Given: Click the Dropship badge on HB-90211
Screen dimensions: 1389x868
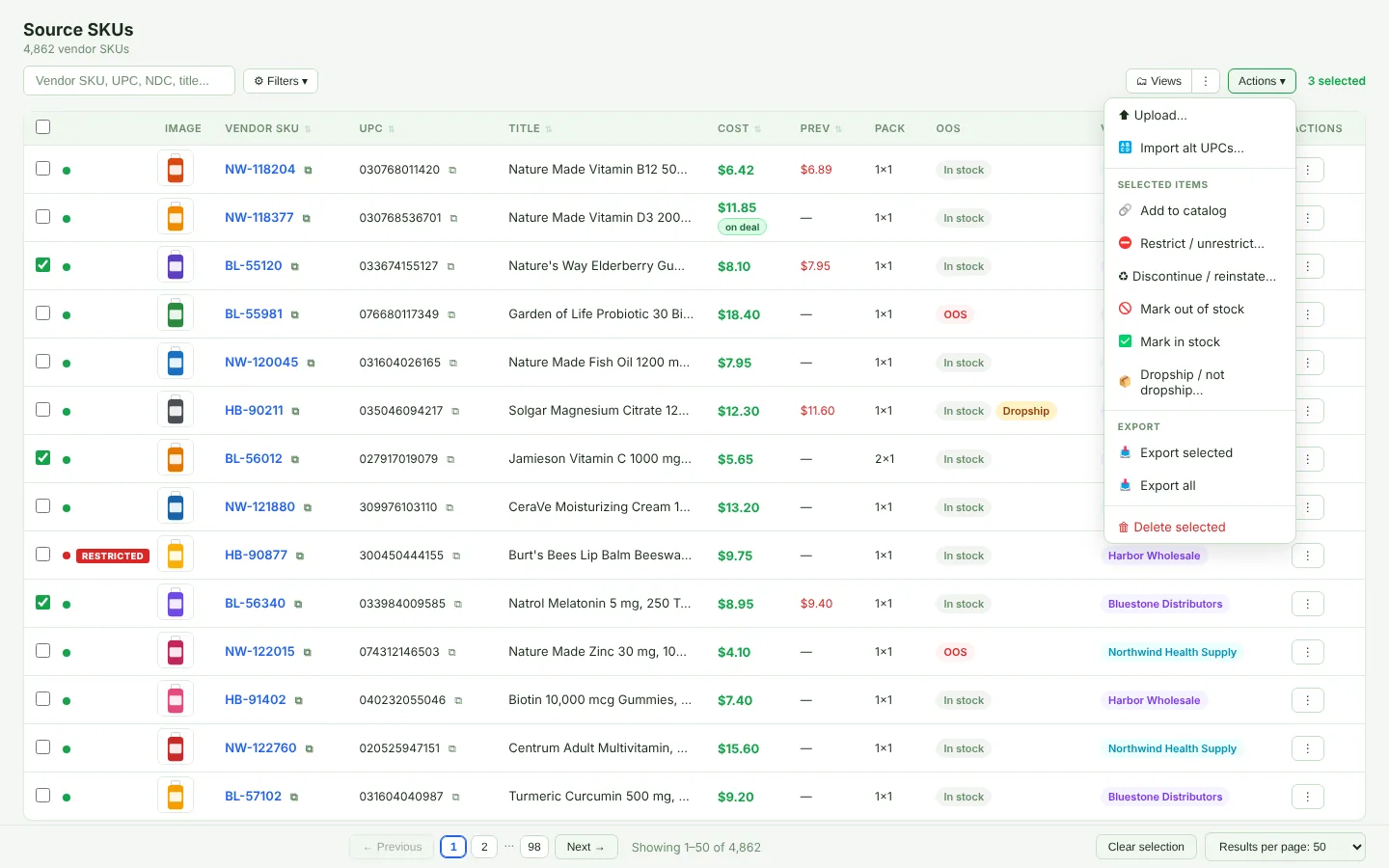Looking at the screenshot, I should click(1025, 411).
